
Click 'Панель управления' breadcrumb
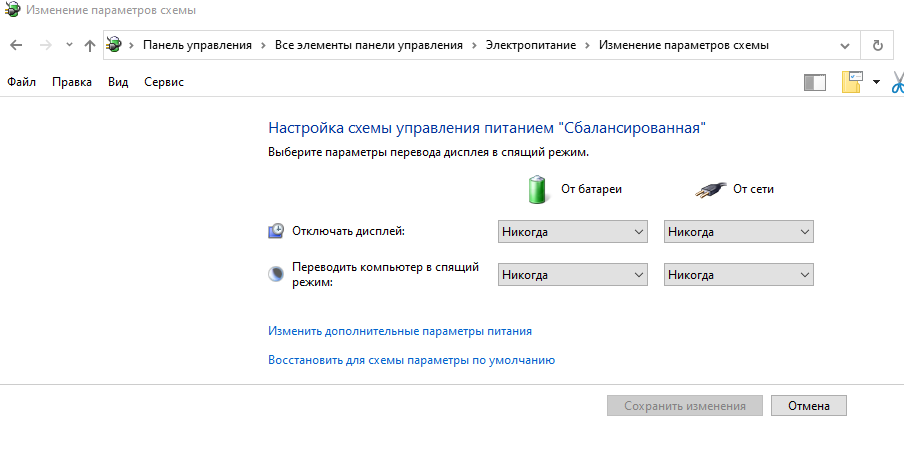[197, 45]
